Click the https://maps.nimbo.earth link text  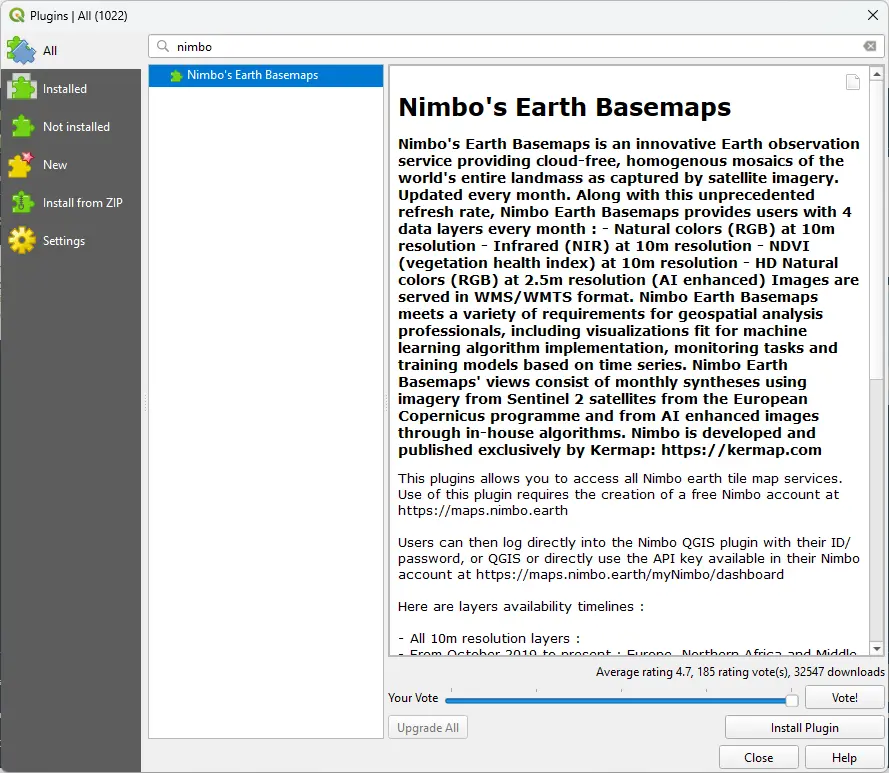482,510
